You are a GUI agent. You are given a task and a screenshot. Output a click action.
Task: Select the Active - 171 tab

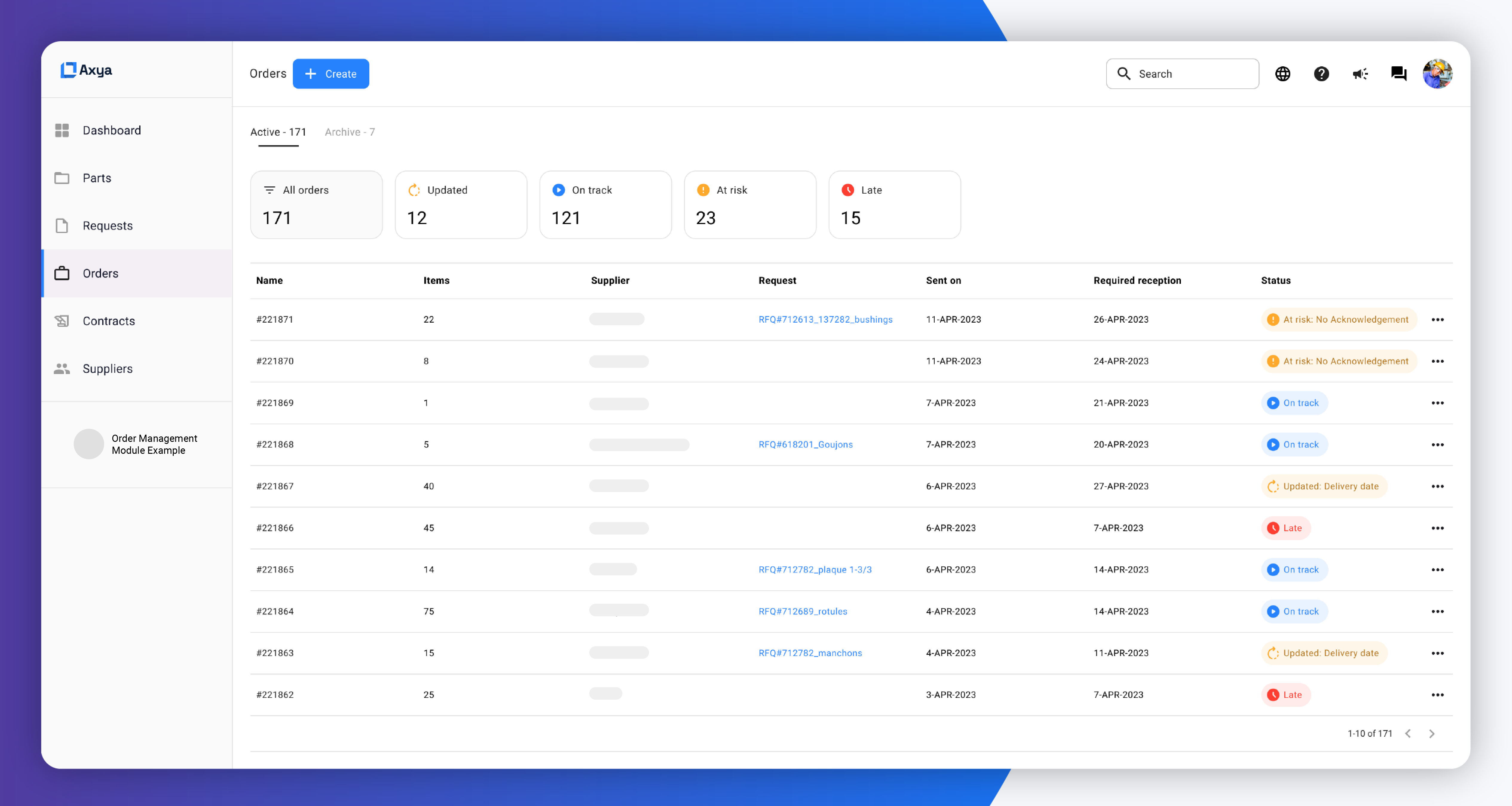[278, 132]
